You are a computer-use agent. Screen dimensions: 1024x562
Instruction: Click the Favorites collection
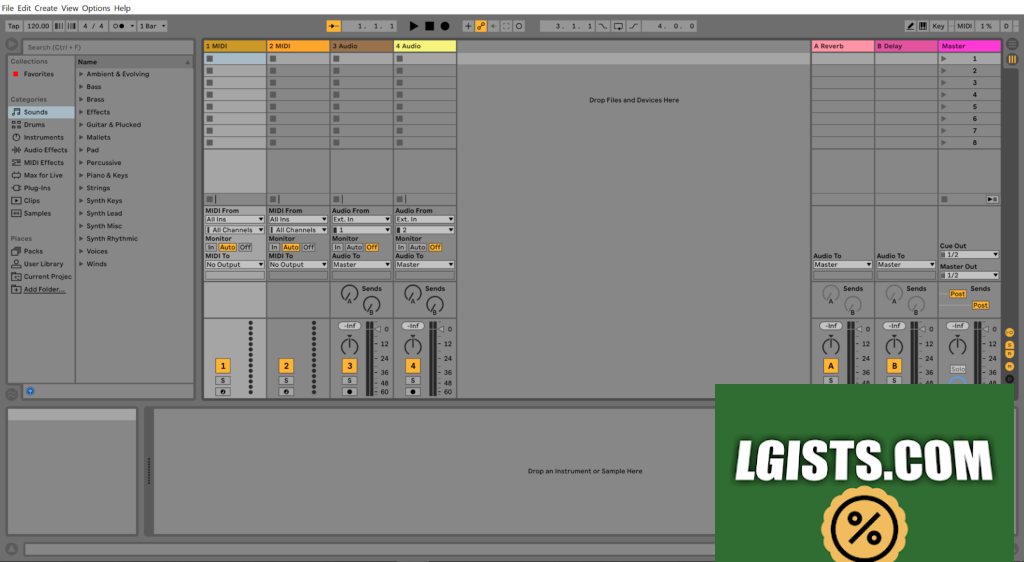tap(39, 74)
